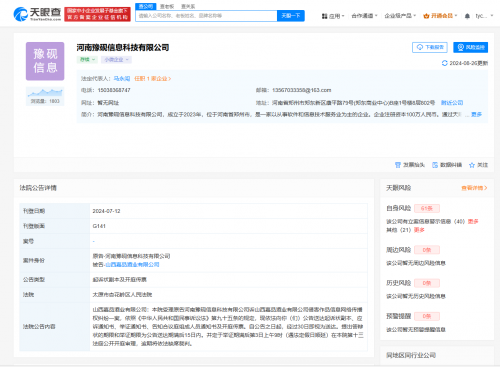Expand the 小微企业 tag dropdown
This screenshot has height=367, width=500.
pos(116,60)
